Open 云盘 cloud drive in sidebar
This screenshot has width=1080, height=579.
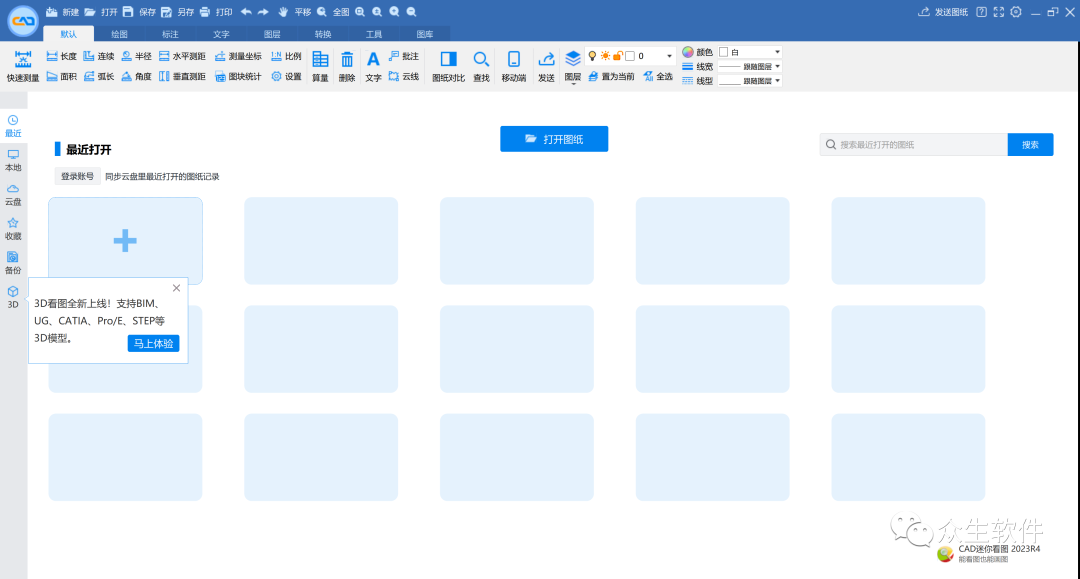(13, 195)
